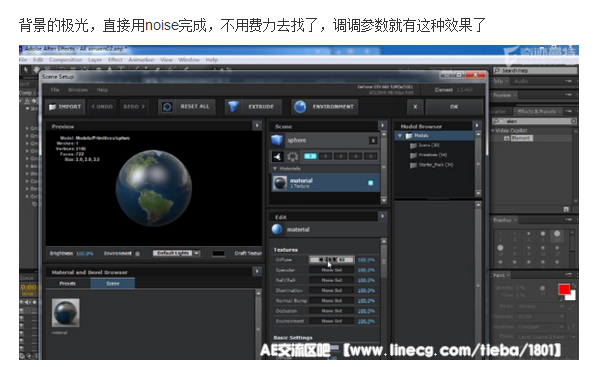
Task: Swap foreground and background colors in Paint panel
Action: [x=574, y=286]
